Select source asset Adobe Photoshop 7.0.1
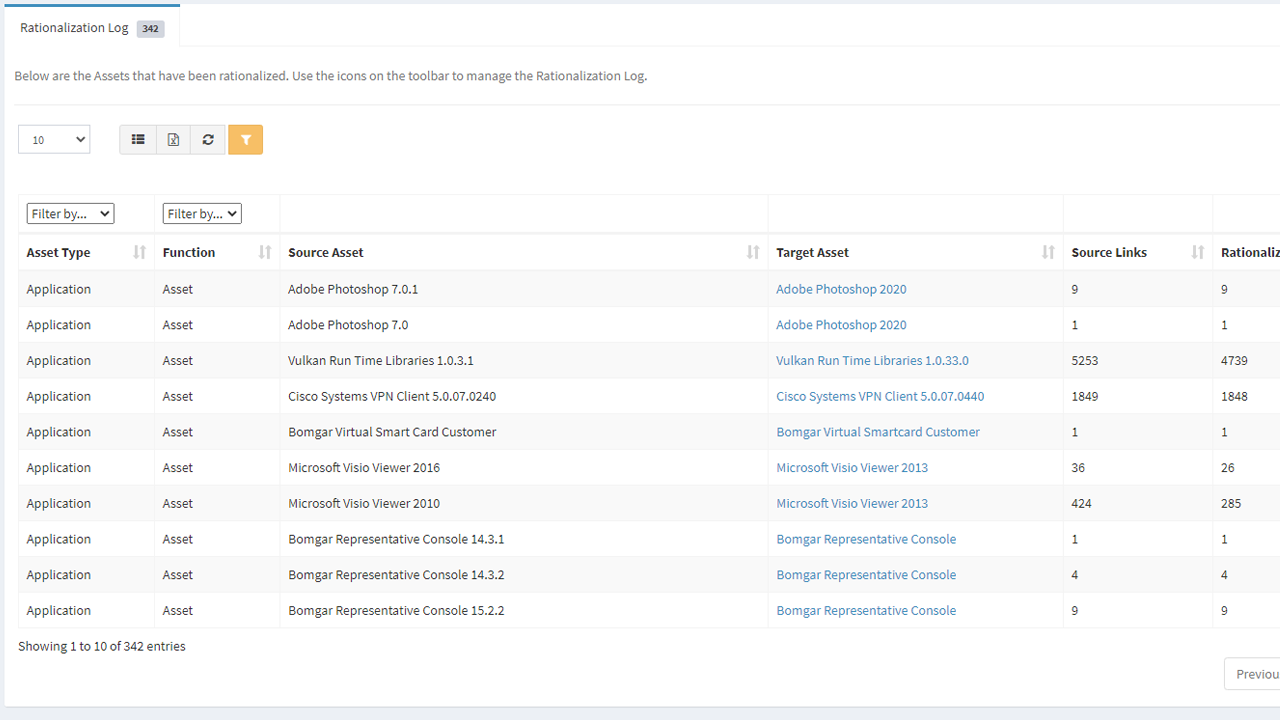The height and width of the screenshot is (720, 1280). (353, 289)
